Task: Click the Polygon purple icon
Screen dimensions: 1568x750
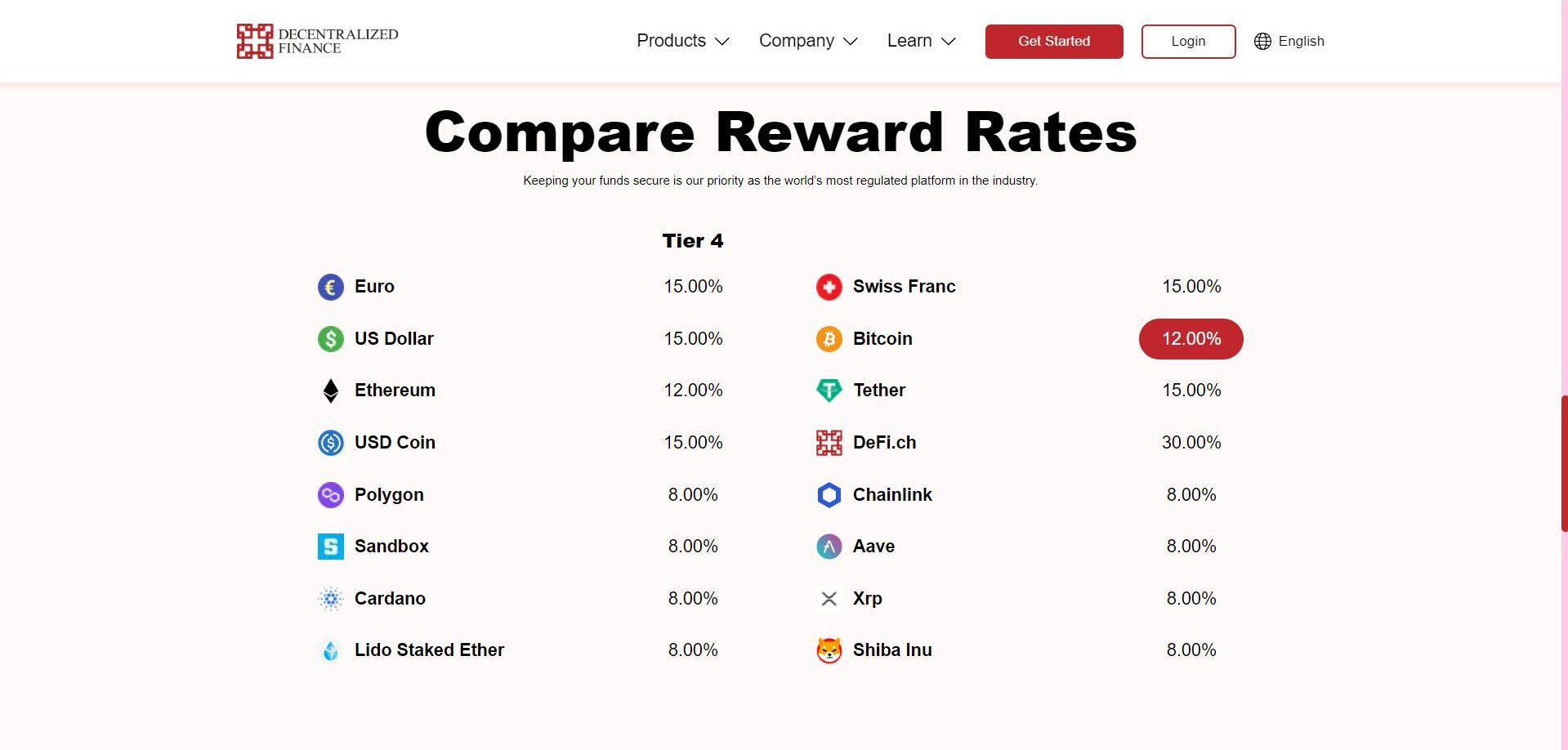Action: (330, 495)
